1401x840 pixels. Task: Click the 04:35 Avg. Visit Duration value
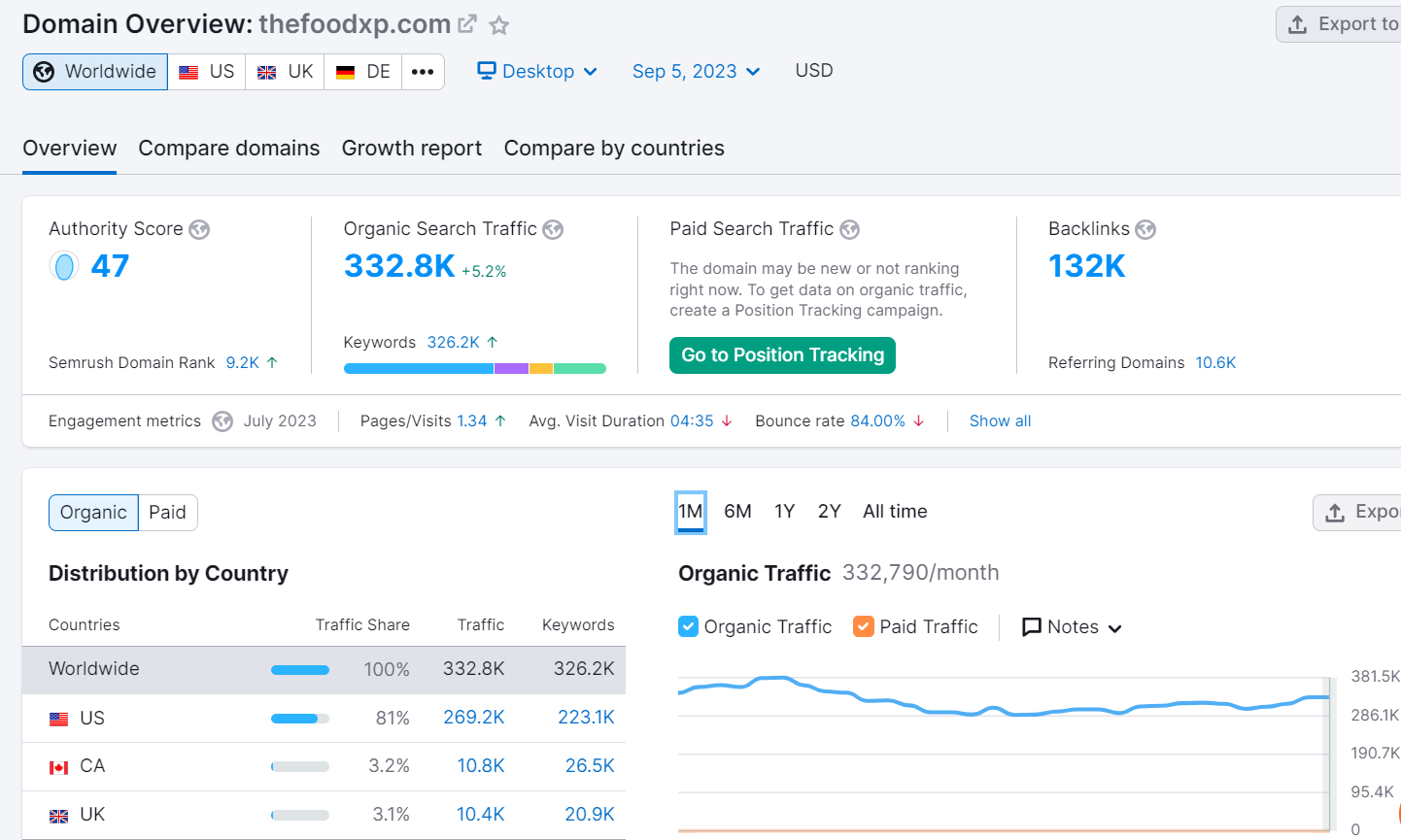692,421
